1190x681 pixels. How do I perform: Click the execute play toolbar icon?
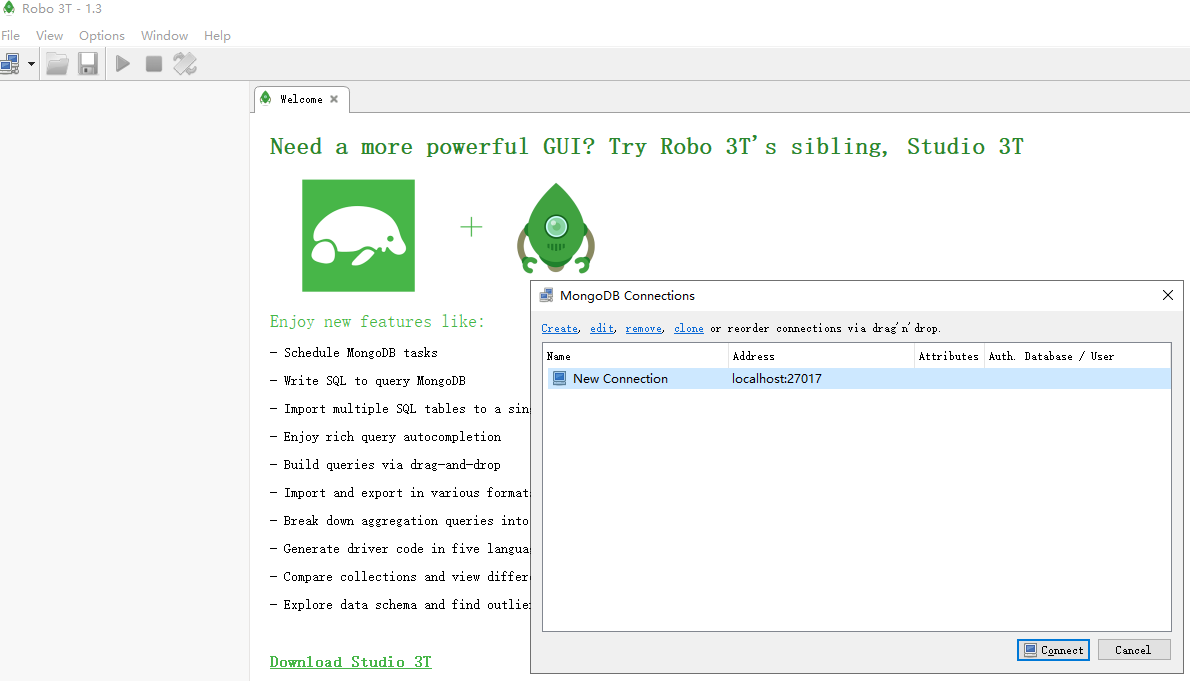click(x=123, y=64)
